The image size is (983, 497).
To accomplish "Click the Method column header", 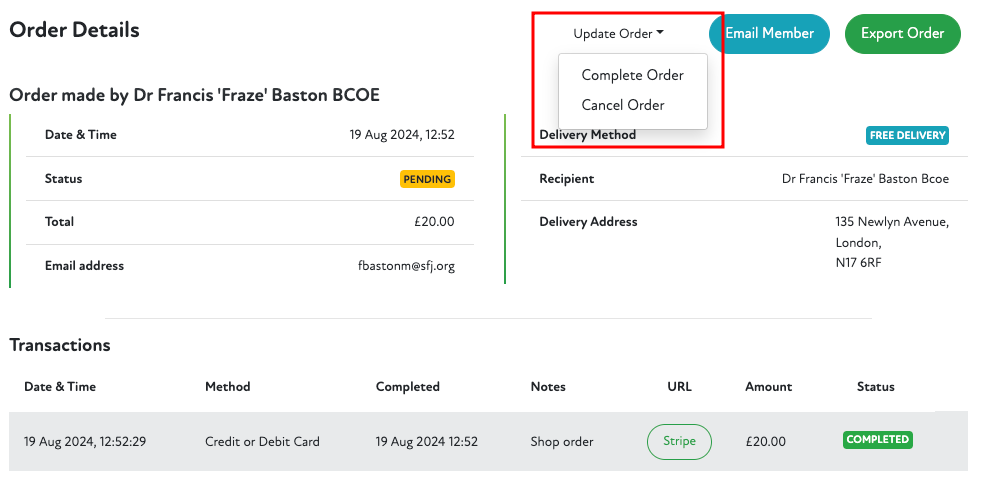I will tap(228, 386).
